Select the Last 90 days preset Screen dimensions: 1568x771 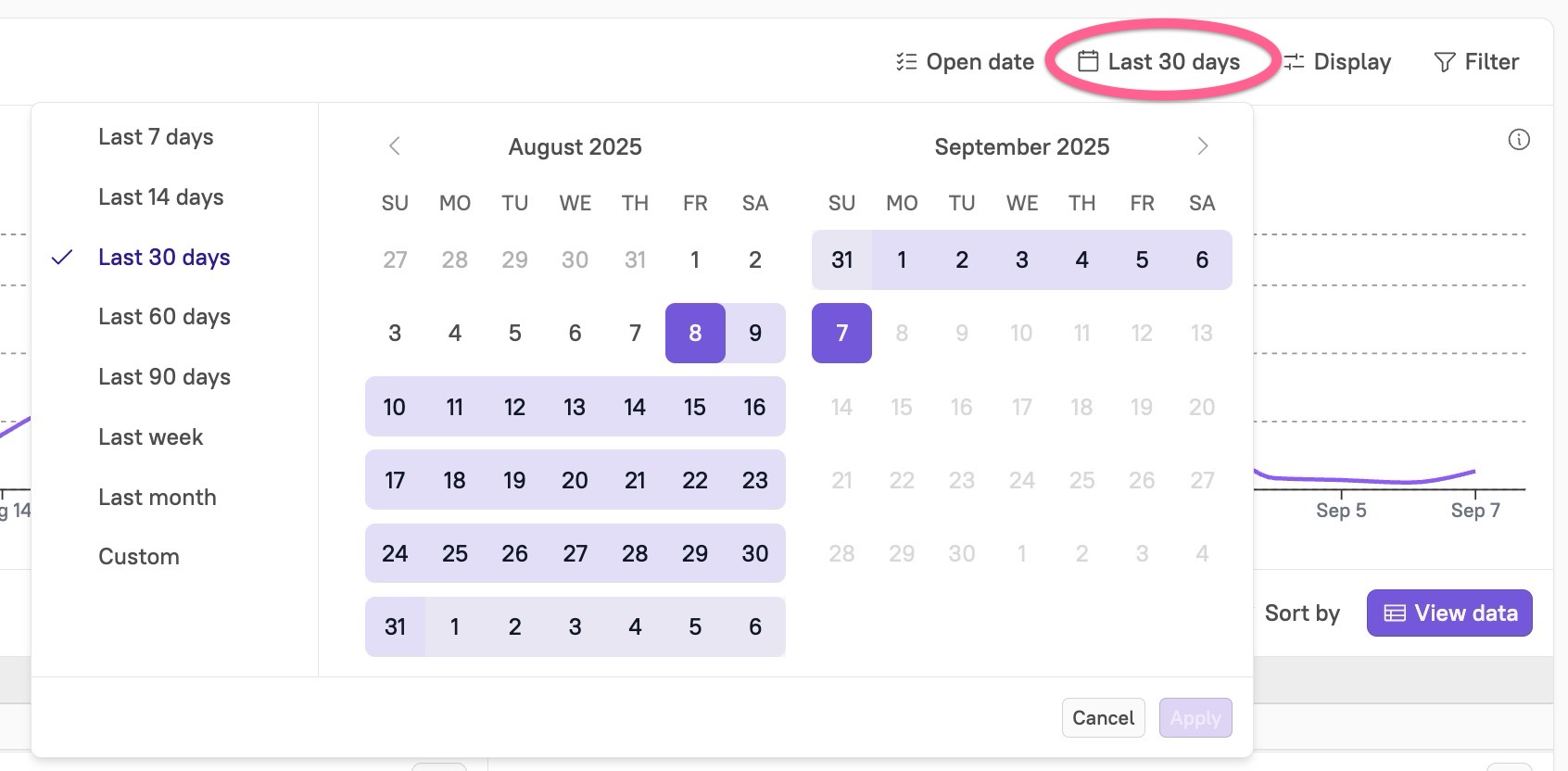pos(163,376)
